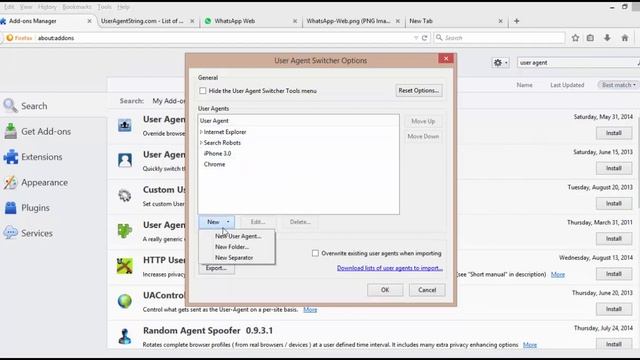Image resolution: width=640 pixels, height=360 pixels.
Task: Expand the Internet Explorer folder
Action: (201, 132)
